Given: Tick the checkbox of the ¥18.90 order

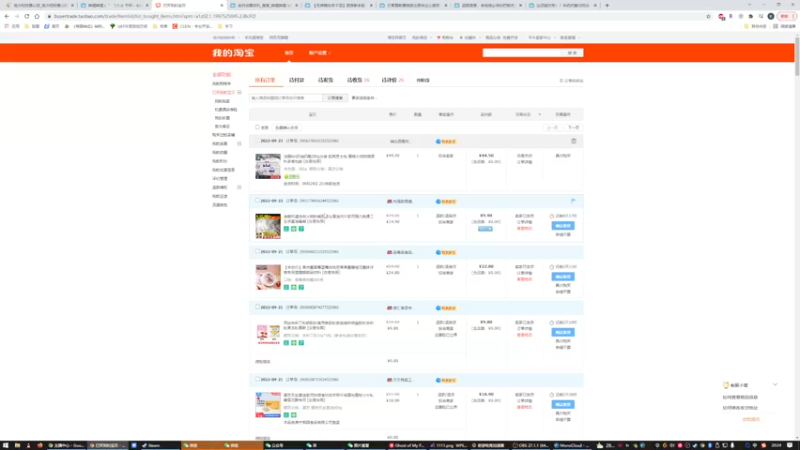Looking at the screenshot, I should (x=258, y=380).
